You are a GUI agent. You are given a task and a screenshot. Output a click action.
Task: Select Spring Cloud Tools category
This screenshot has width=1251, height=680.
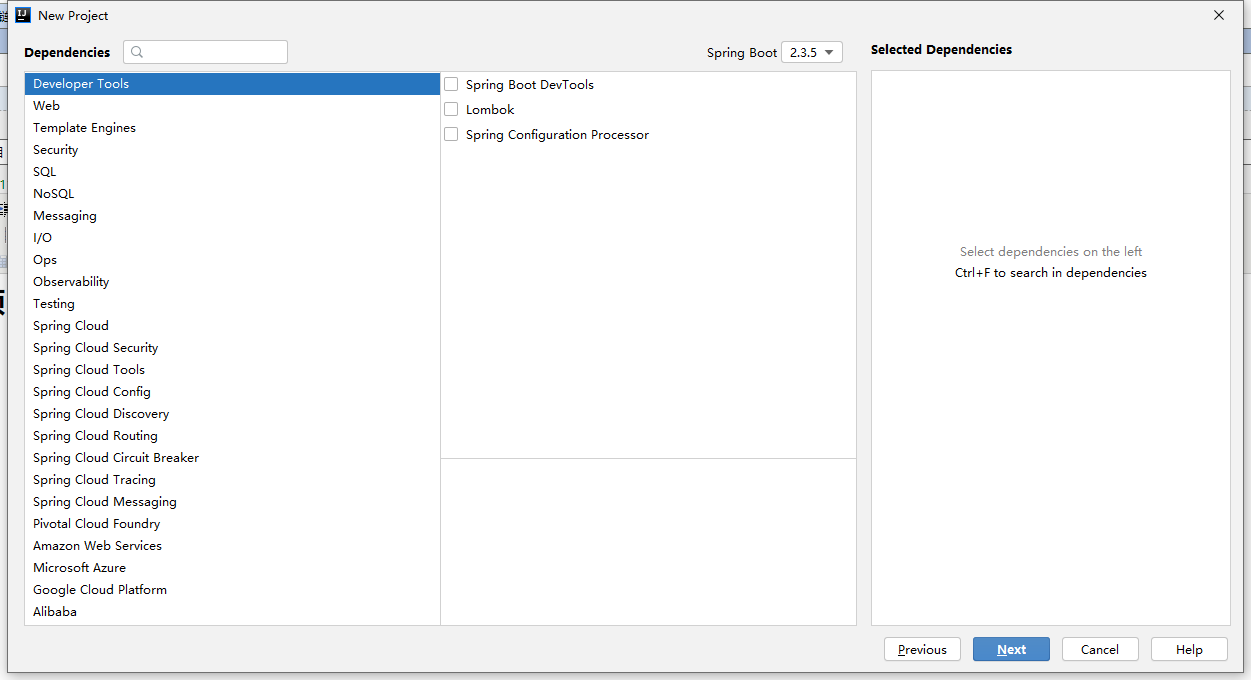232,370
